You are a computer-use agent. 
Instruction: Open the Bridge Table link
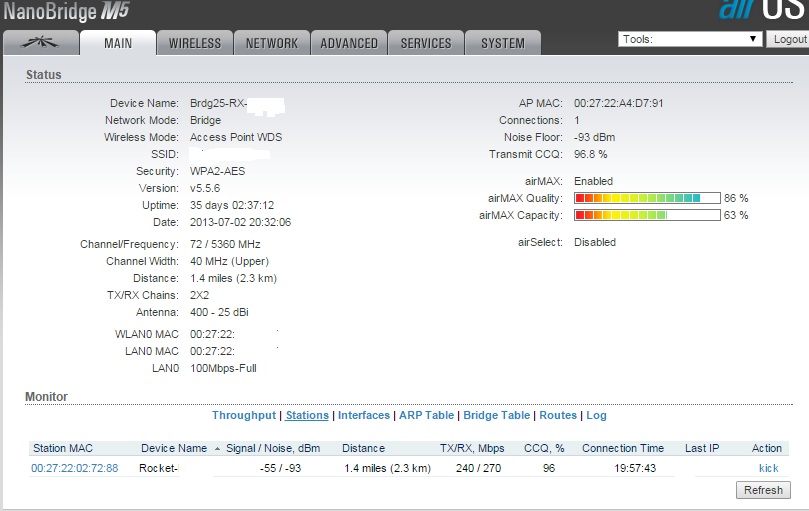click(496, 415)
